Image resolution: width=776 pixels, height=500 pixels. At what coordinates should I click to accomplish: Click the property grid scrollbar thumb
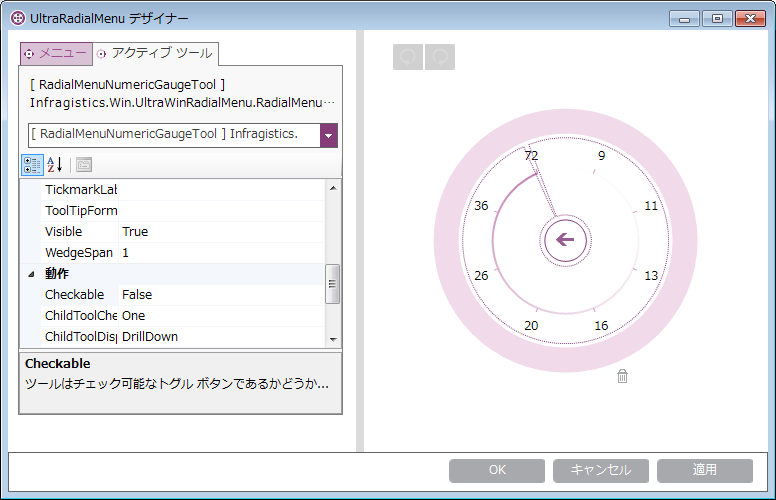333,284
